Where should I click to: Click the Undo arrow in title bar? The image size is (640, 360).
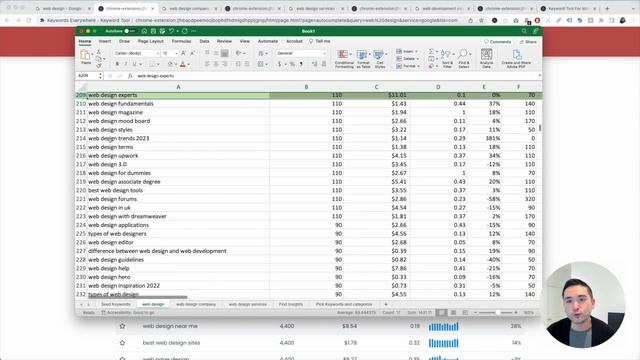(171, 31)
